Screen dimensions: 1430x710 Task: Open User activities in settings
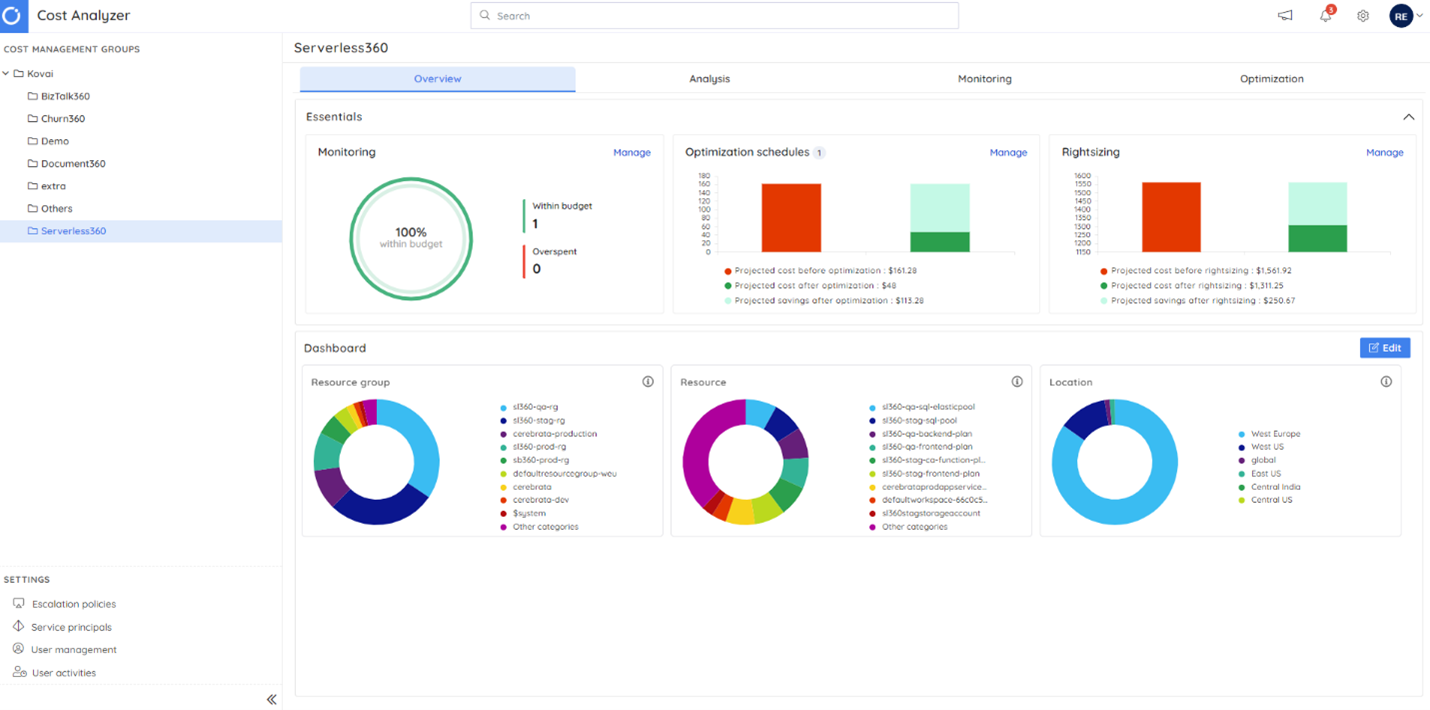[x=17, y=672]
